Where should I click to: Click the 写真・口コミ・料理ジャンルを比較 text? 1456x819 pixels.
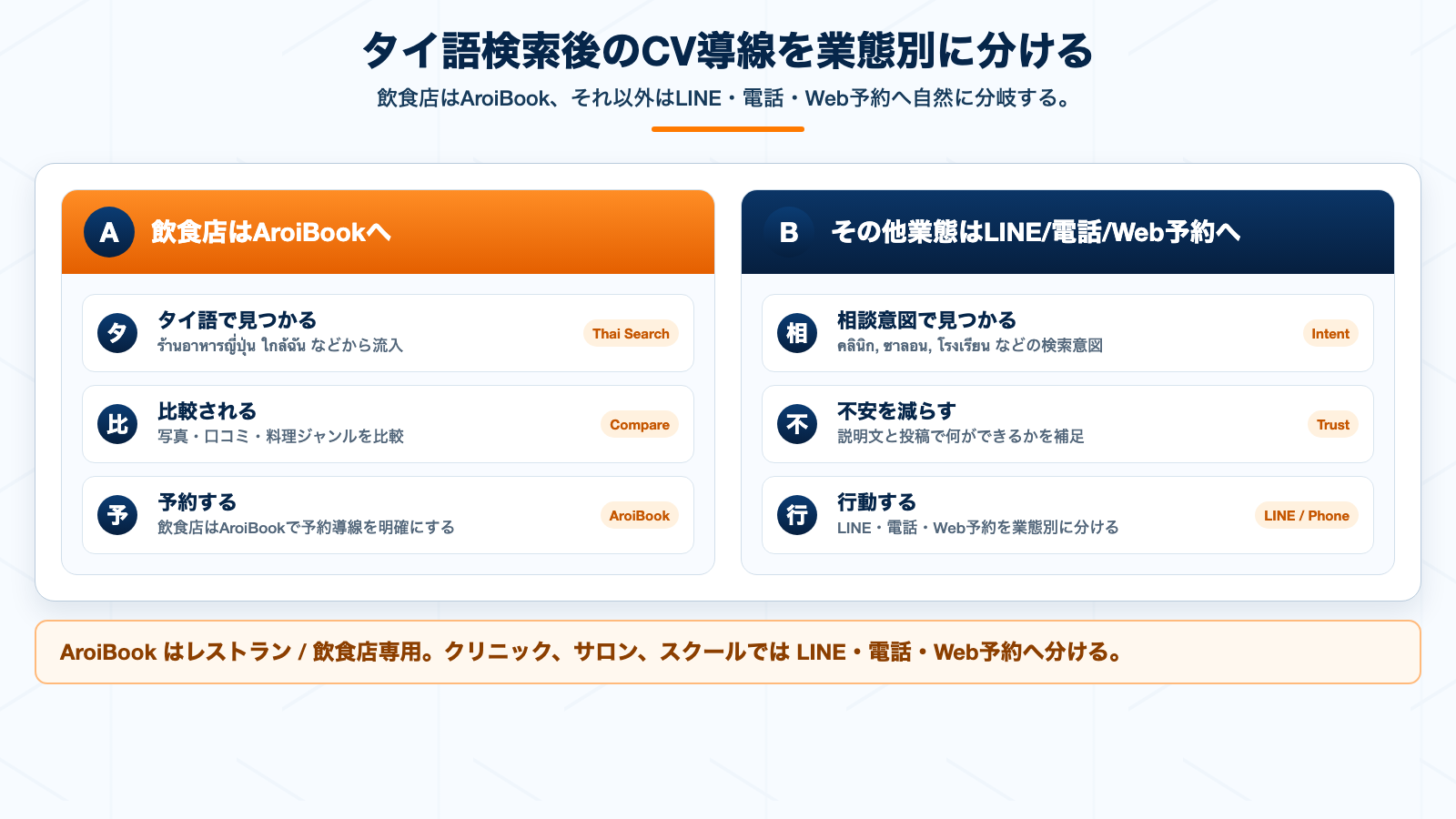click(x=280, y=437)
